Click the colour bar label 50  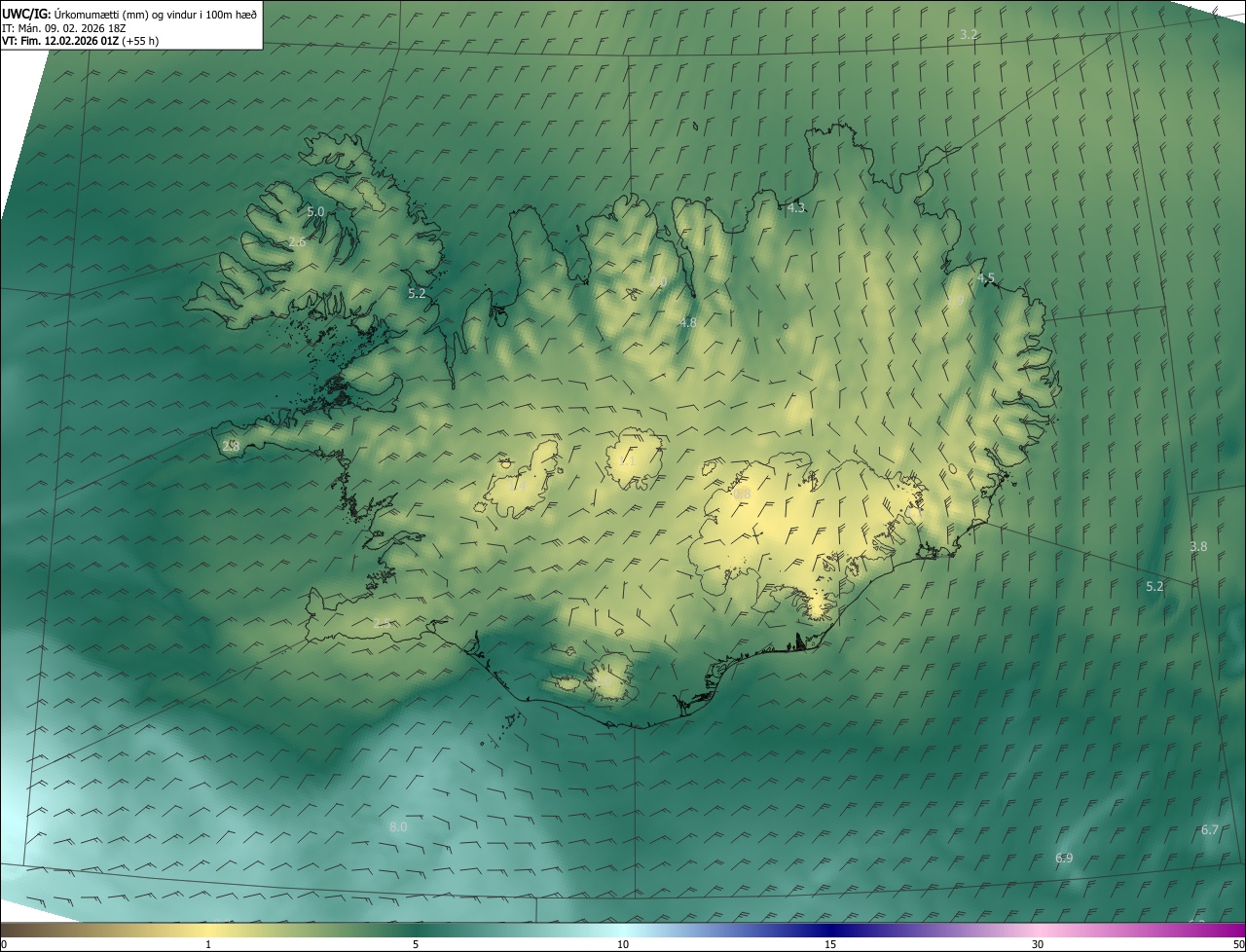pos(1238,944)
